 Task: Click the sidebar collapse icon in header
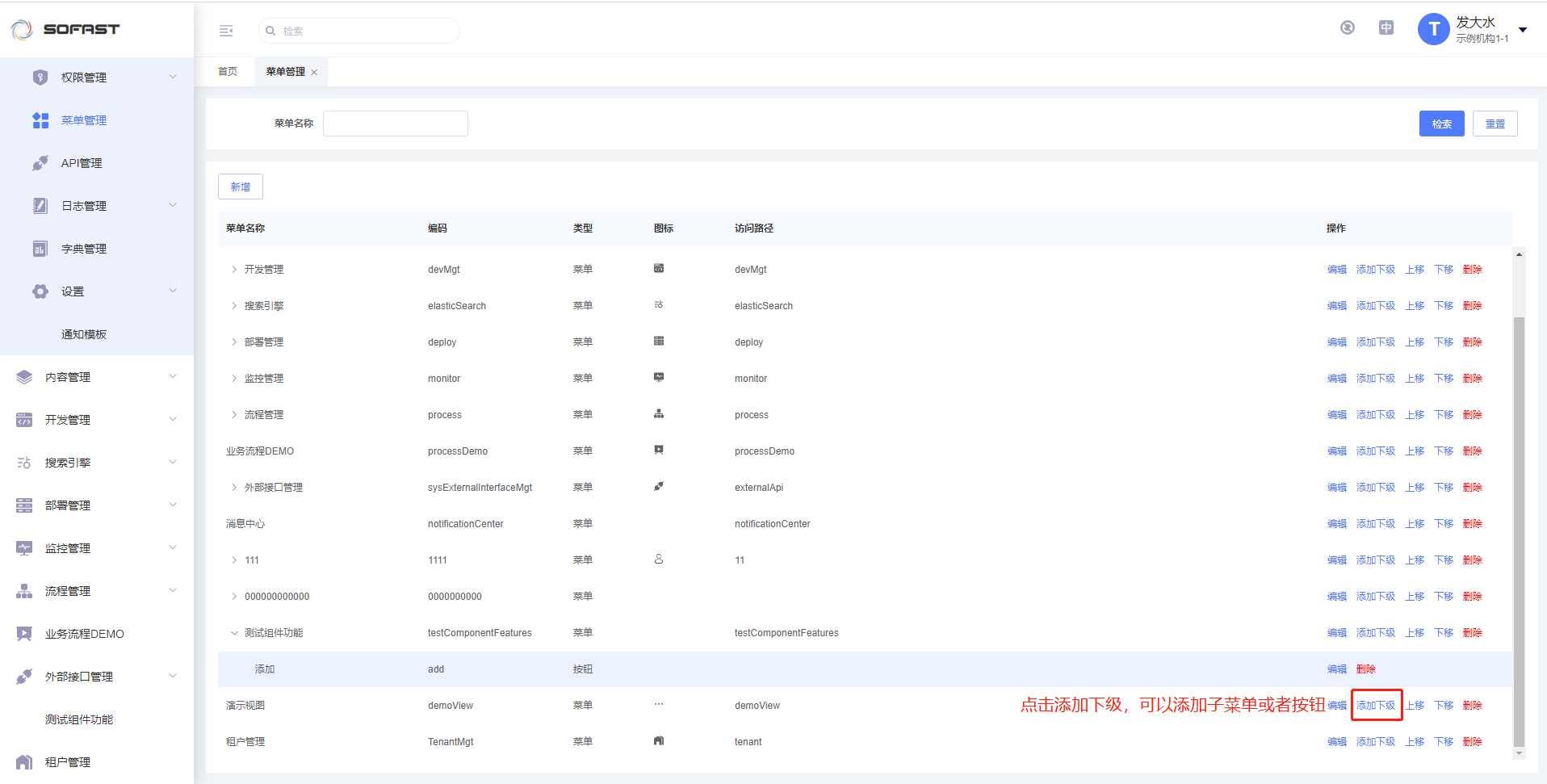click(226, 31)
